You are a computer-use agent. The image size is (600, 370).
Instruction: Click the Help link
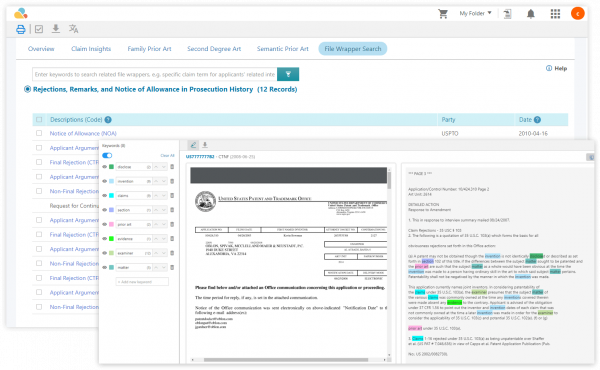click(556, 68)
